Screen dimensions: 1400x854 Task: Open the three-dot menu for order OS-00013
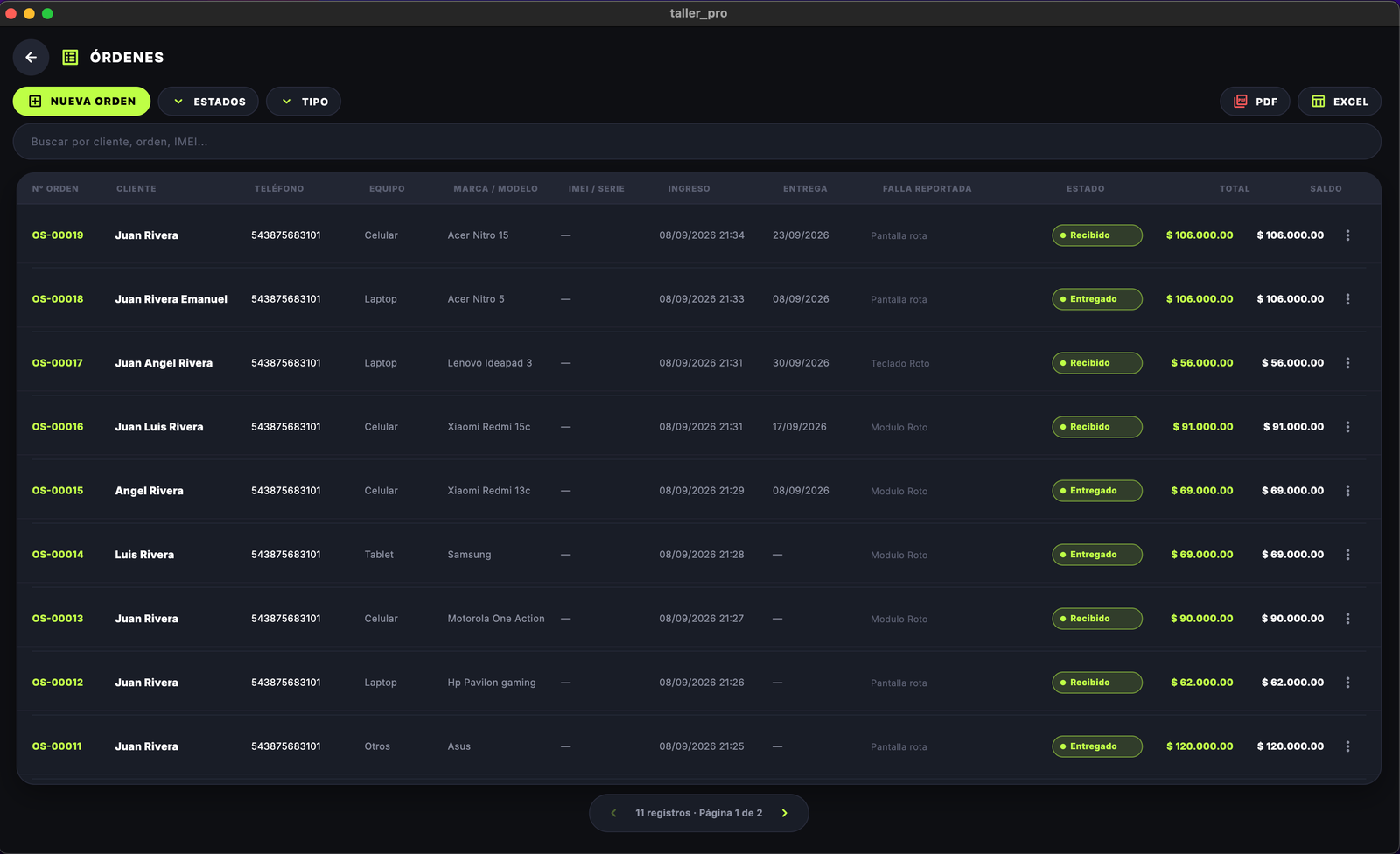[x=1347, y=619]
